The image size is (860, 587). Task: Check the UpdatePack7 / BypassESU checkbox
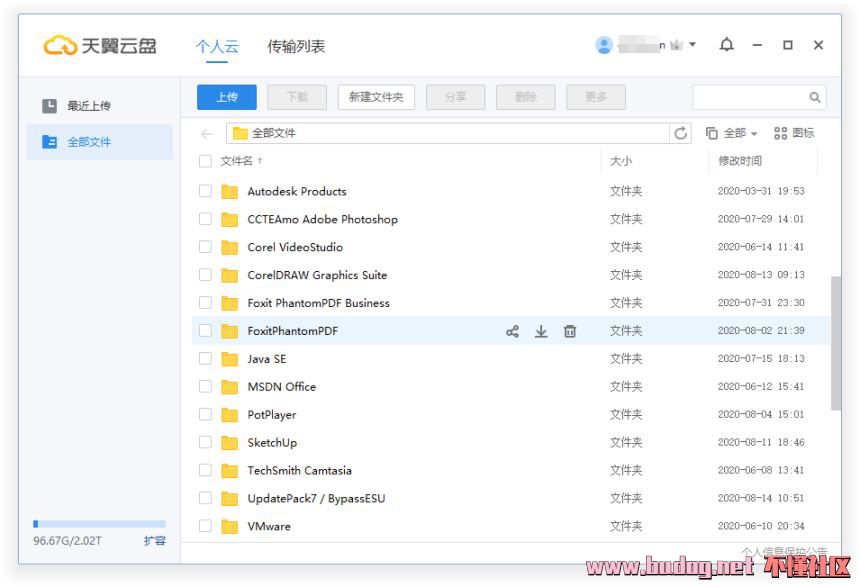coord(205,498)
